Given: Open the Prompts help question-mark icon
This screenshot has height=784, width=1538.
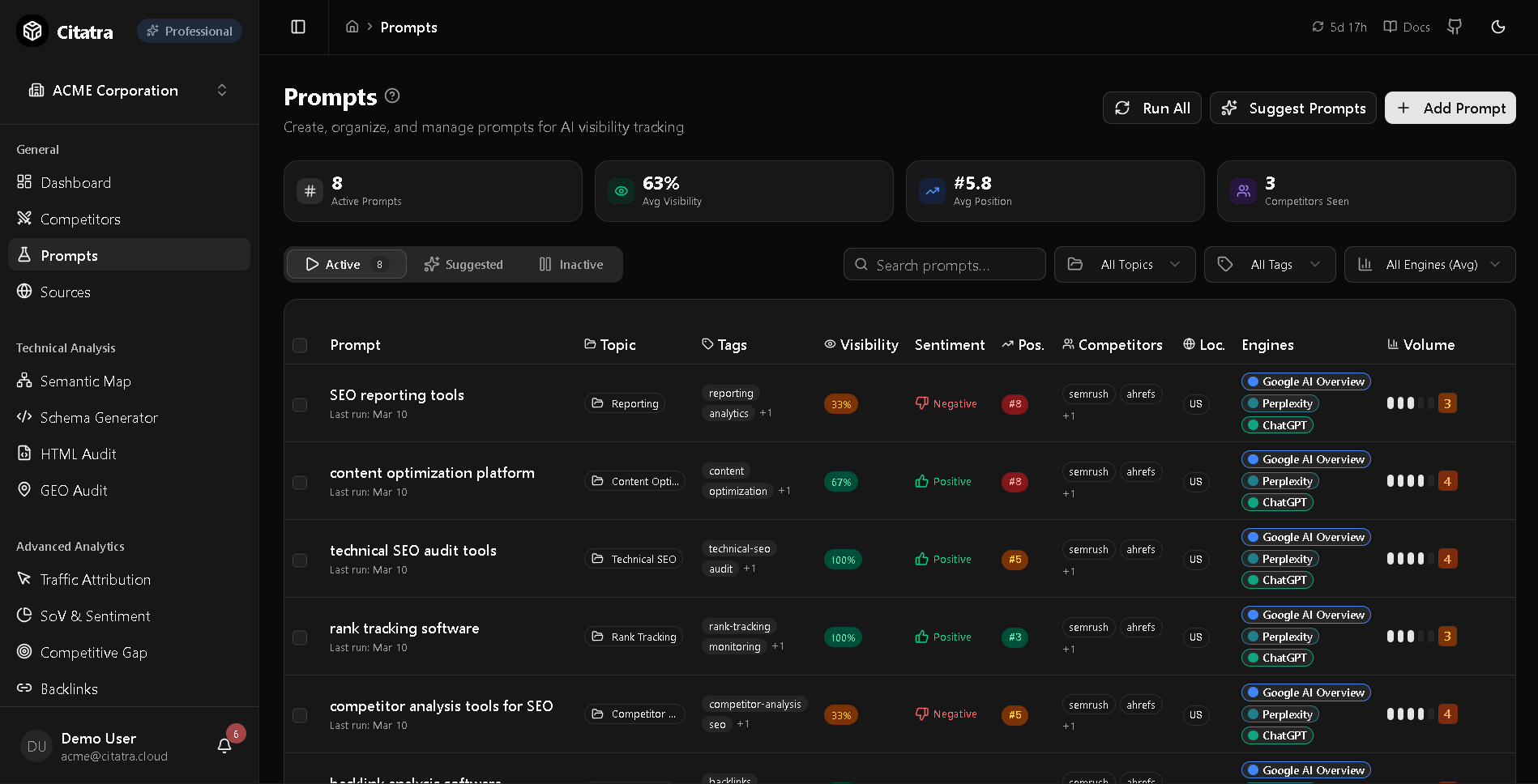Looking at the screenshot, I should [x=392, y=96].
